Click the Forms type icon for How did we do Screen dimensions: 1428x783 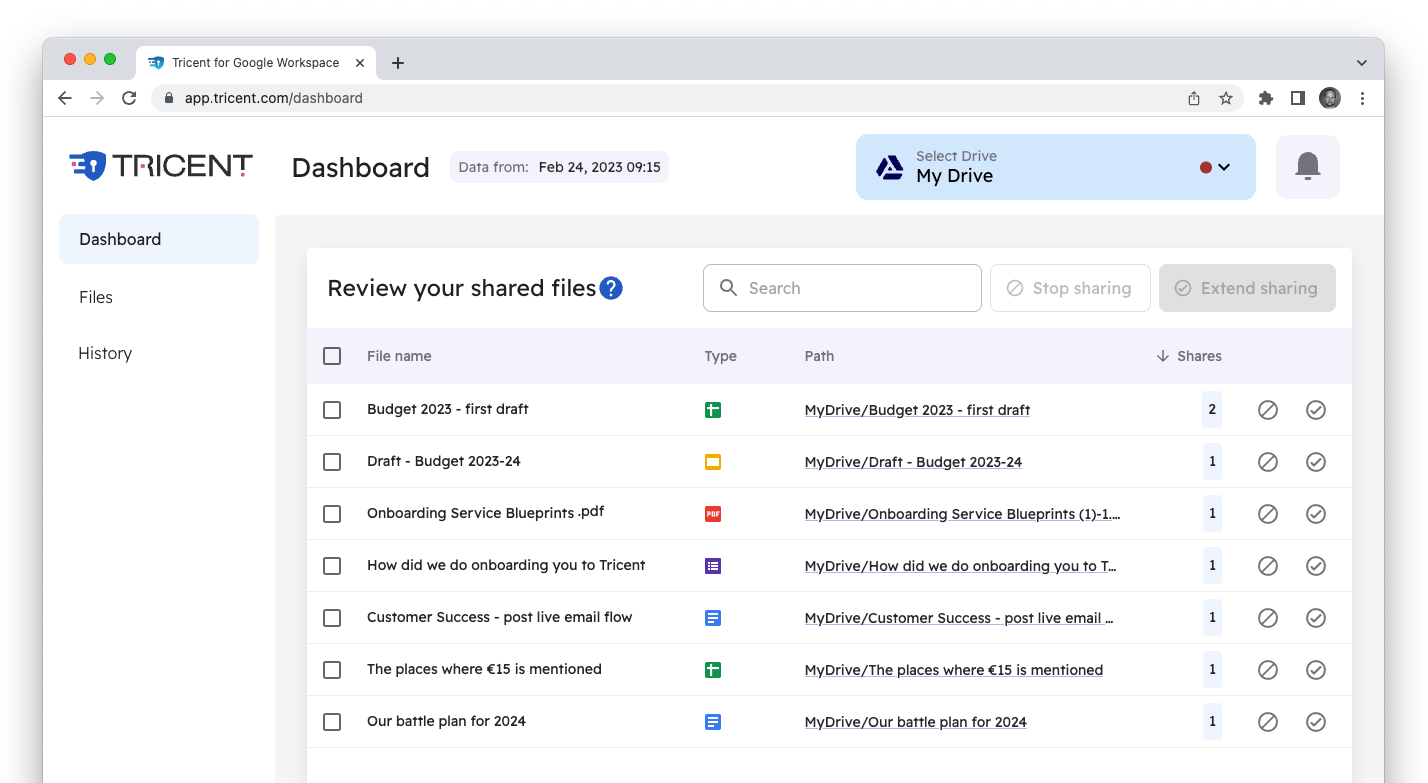click(713, 566)
